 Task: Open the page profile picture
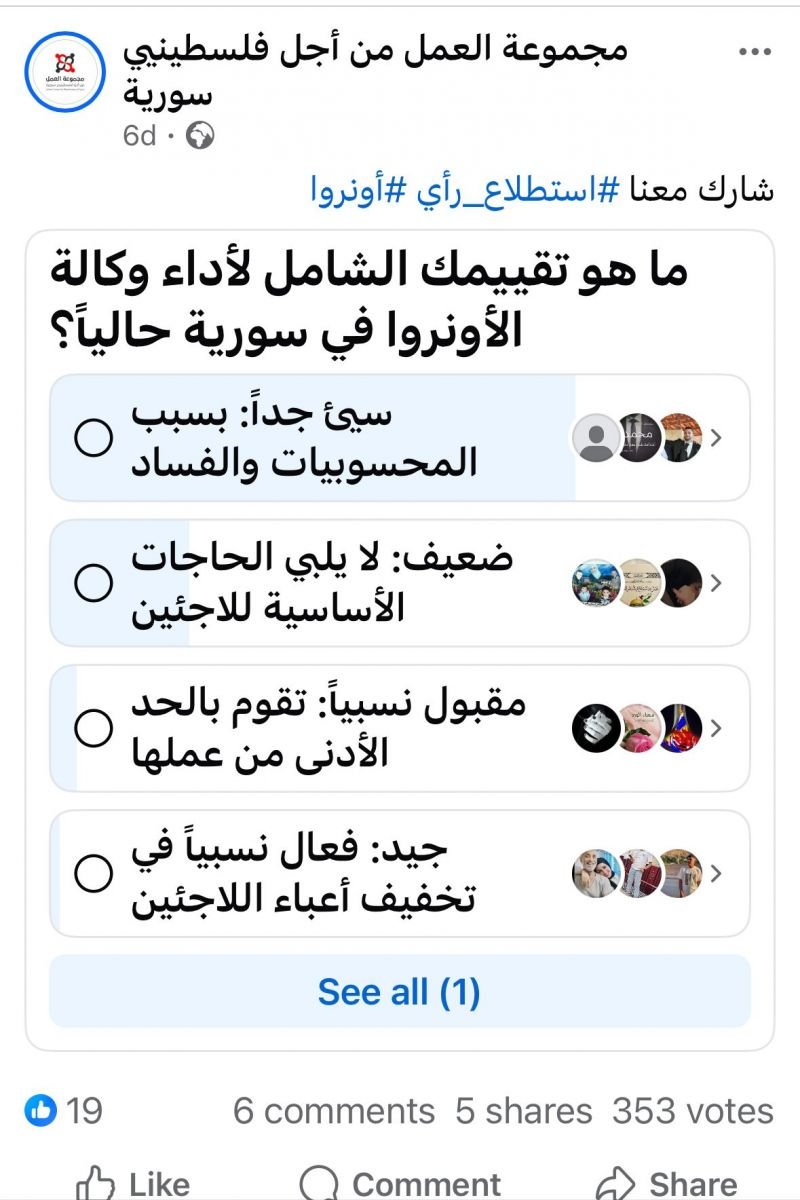64,71
